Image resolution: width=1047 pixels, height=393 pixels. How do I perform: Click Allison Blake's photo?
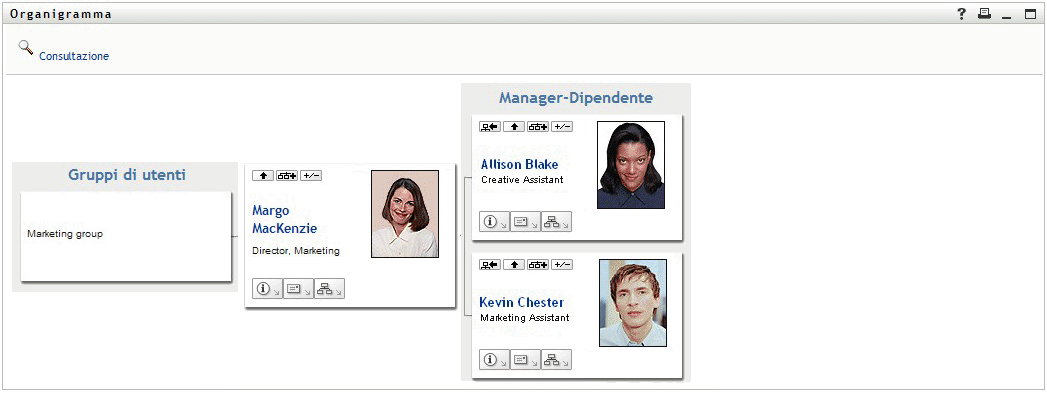(631, 165)
